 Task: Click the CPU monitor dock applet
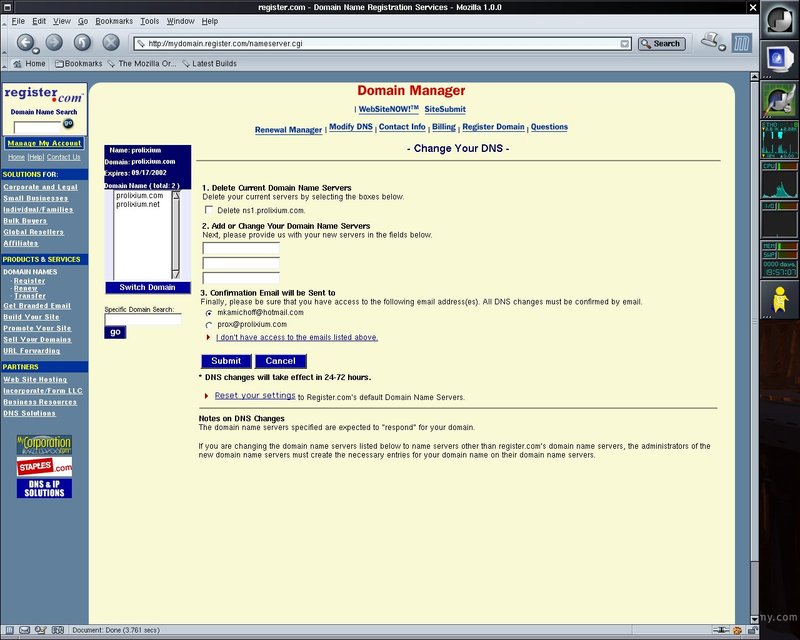[x=779, y=180]
